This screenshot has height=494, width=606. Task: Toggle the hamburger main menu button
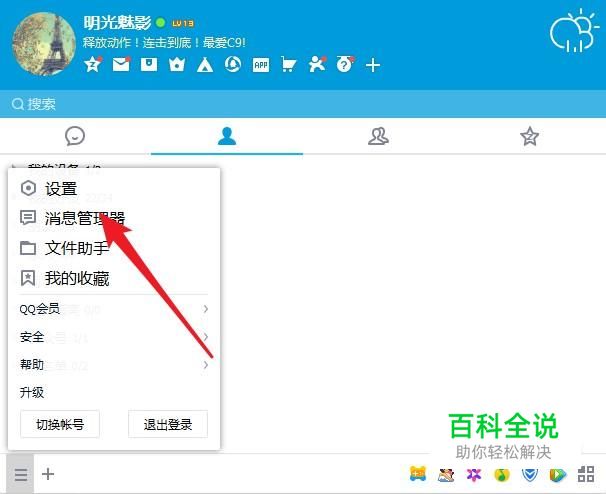click(20, 474)
